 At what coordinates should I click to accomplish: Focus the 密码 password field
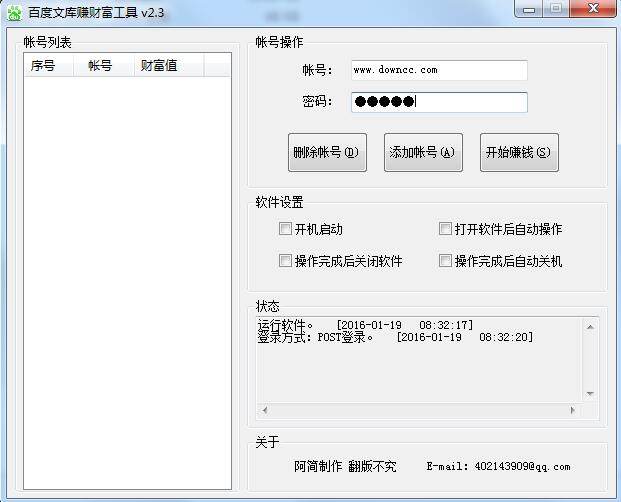[439, 102]
